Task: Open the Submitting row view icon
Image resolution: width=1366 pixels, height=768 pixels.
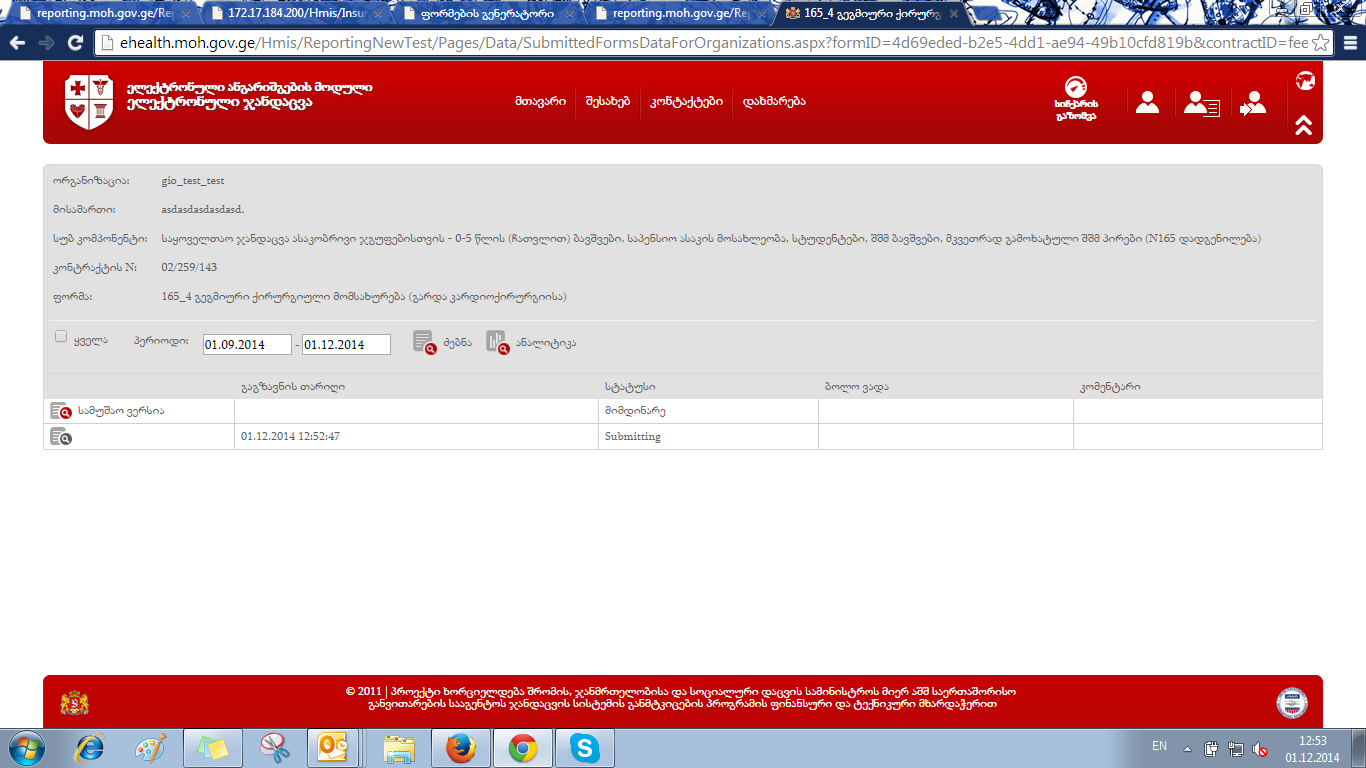Action: coord(61,437)
